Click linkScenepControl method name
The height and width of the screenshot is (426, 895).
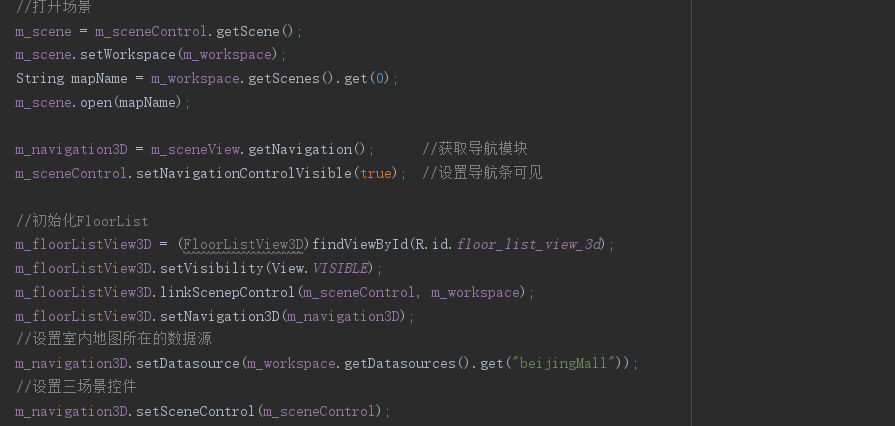pos(227,293)
